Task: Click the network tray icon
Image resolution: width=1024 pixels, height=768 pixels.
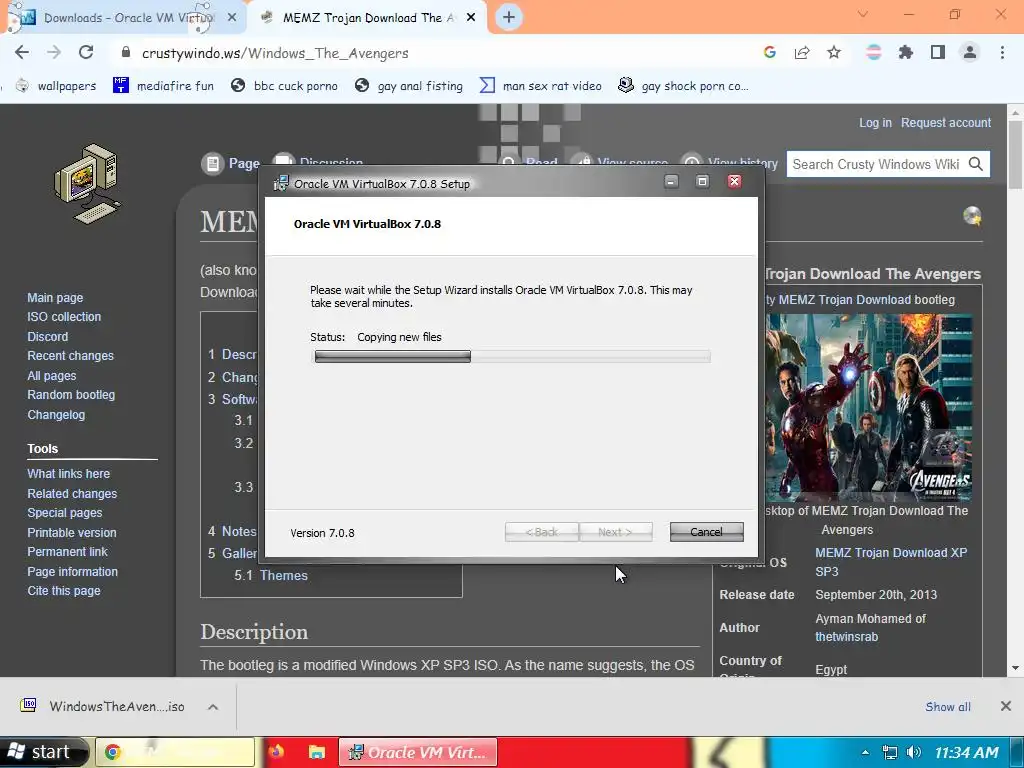Action: click(x=889, y=752)
